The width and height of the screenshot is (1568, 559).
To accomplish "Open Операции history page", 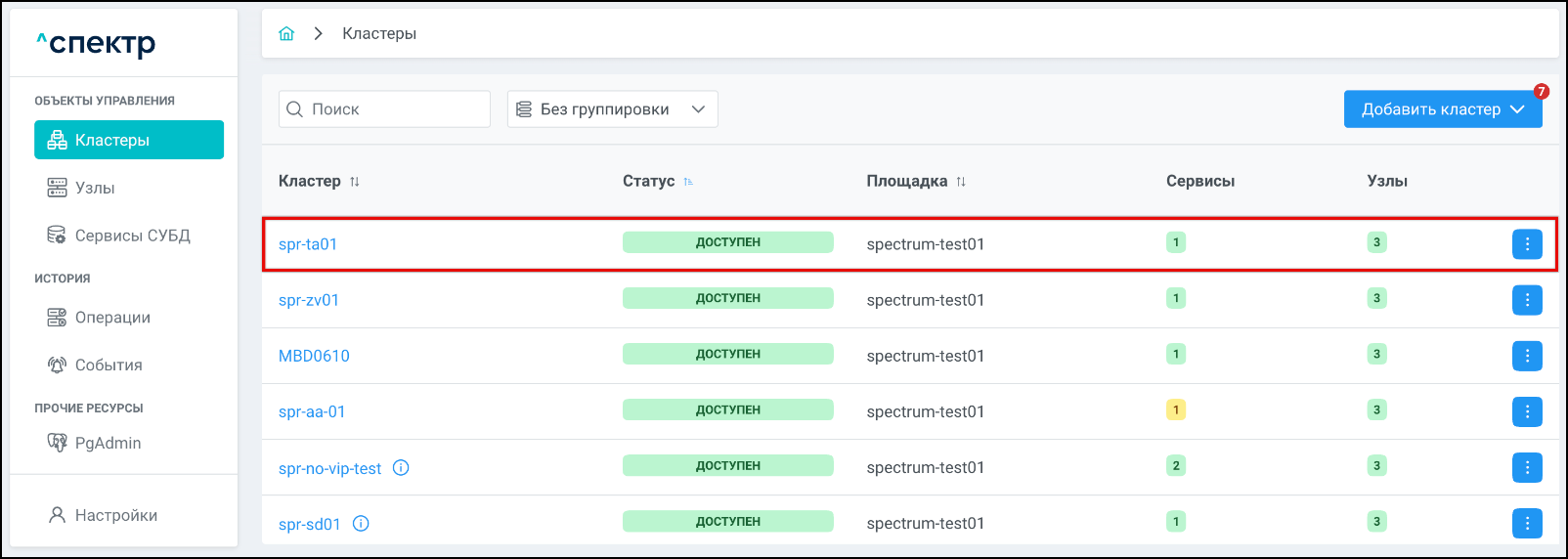I will point(112,318).
